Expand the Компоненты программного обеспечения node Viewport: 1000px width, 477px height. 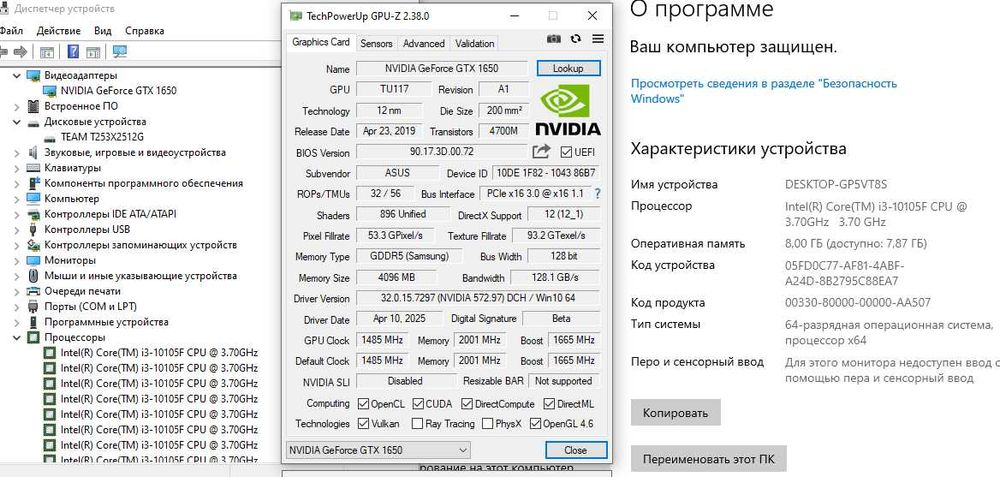coord(17,183)
